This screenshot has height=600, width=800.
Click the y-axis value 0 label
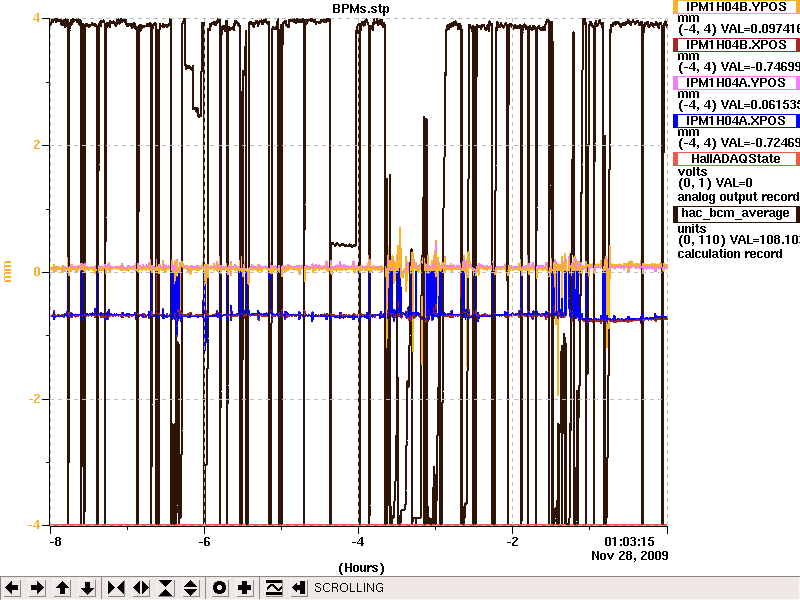tap(37, 272)
